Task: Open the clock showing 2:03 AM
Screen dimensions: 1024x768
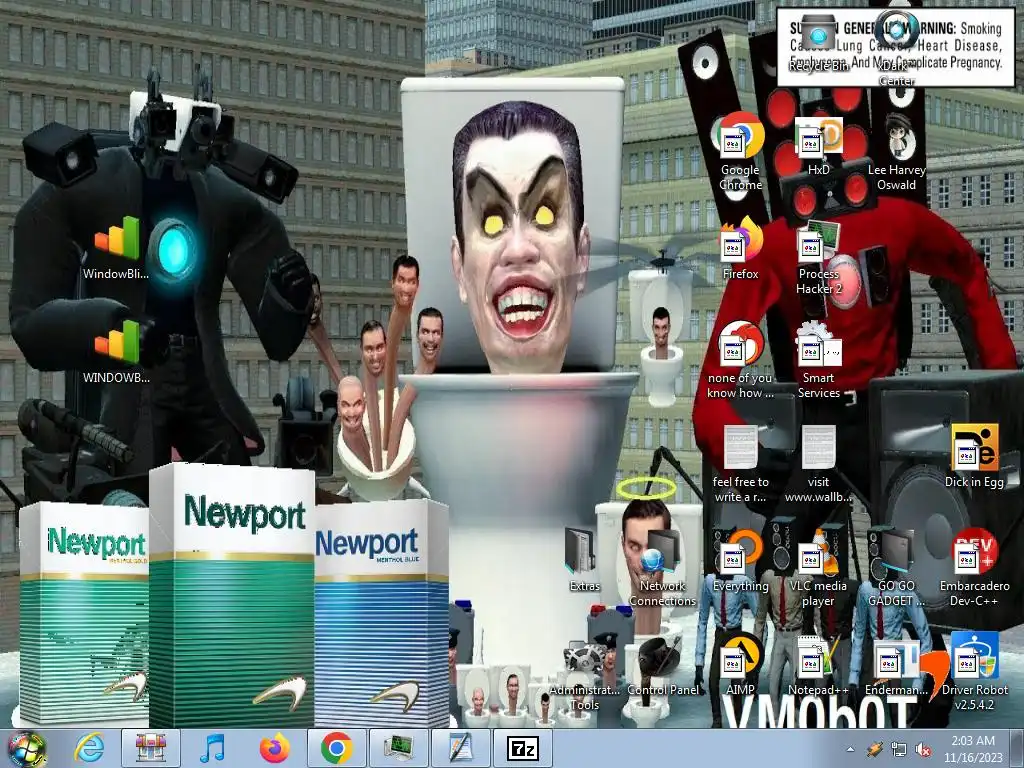Action: point(973,748)
